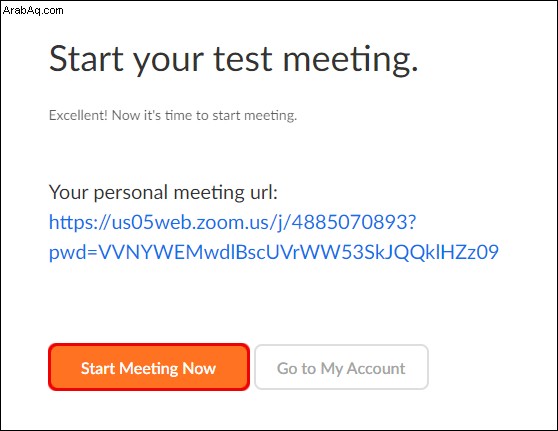The height and width of the screenshot is (431, 558).
Task: Click the https:// prefix of the meeting URL
Action: (x=80, y=222)
